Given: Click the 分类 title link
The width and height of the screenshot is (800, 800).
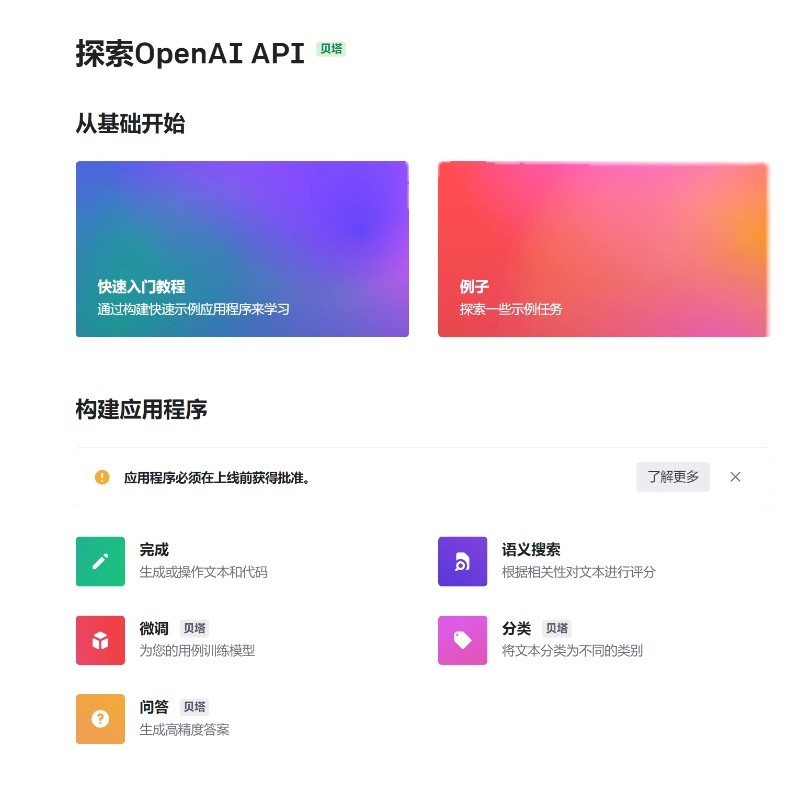Looking at the screenshot, I should [x=516, y=628].
